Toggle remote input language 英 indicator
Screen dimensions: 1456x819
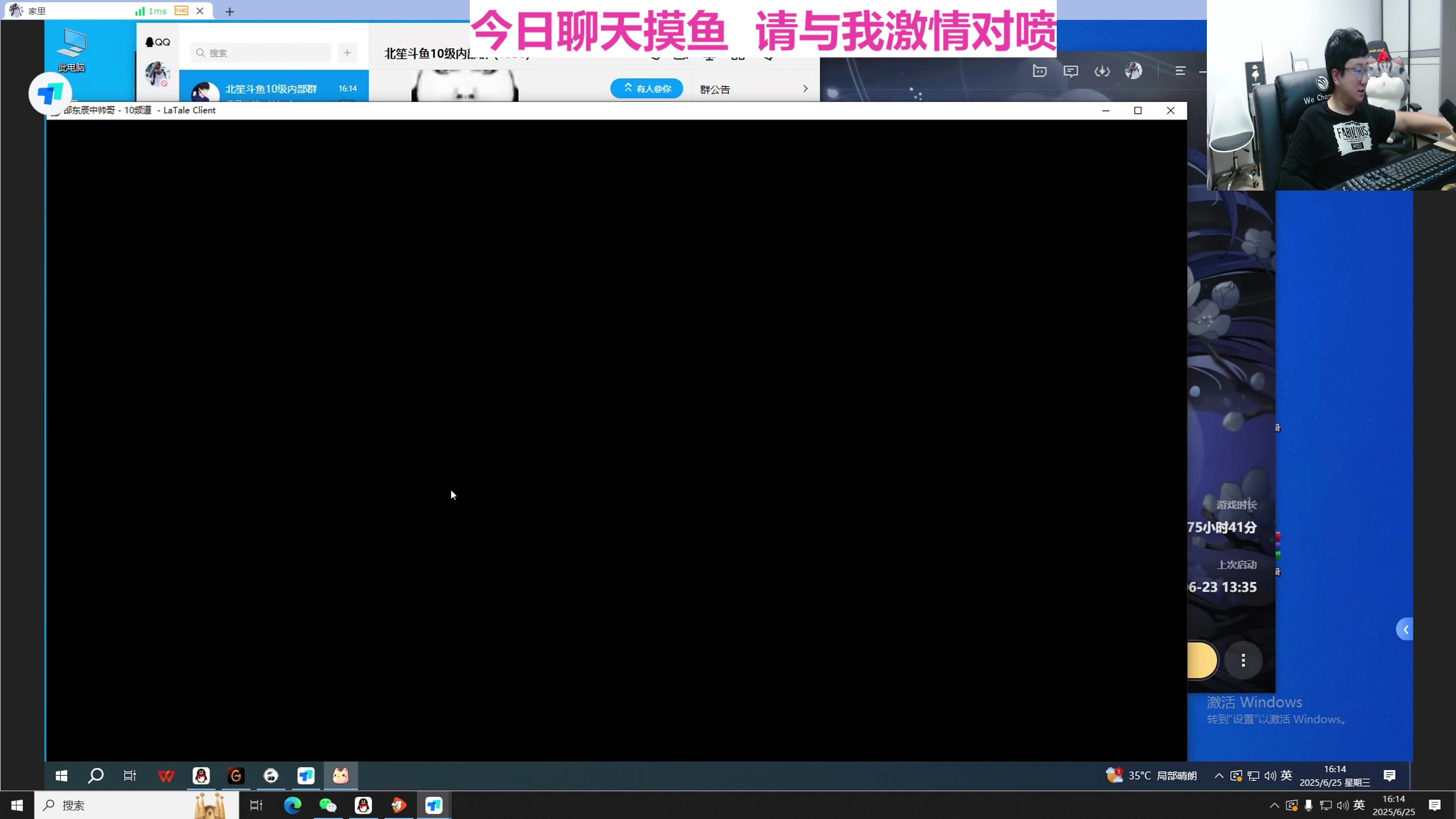1287,775
